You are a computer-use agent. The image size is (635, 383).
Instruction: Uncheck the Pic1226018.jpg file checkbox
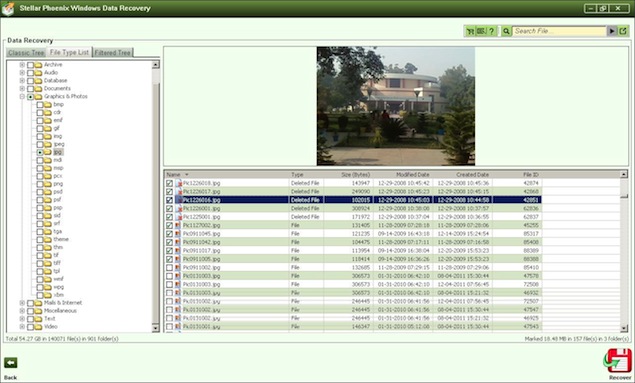[x=169, y=183]
